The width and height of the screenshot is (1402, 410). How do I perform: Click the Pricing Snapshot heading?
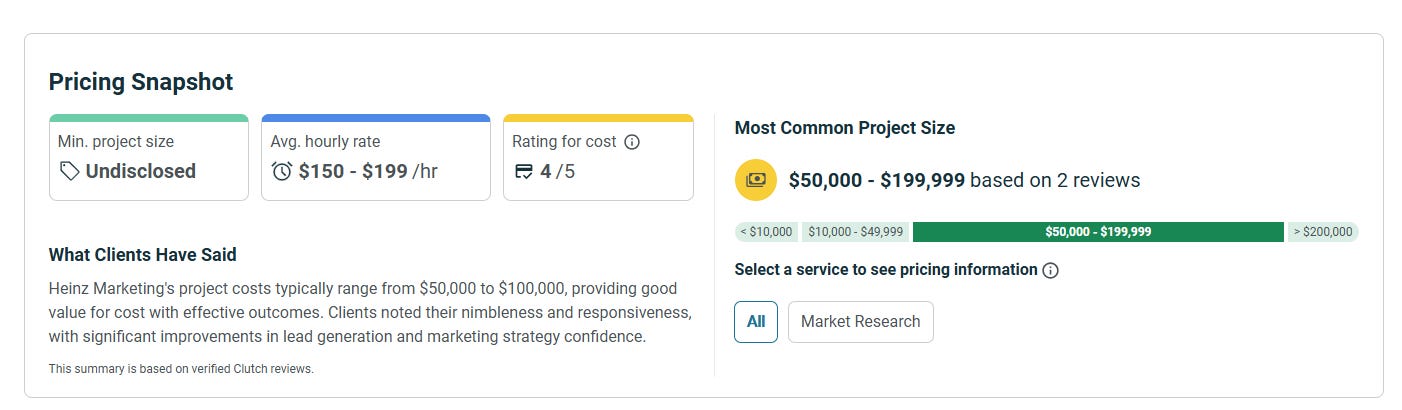point(141,82)
